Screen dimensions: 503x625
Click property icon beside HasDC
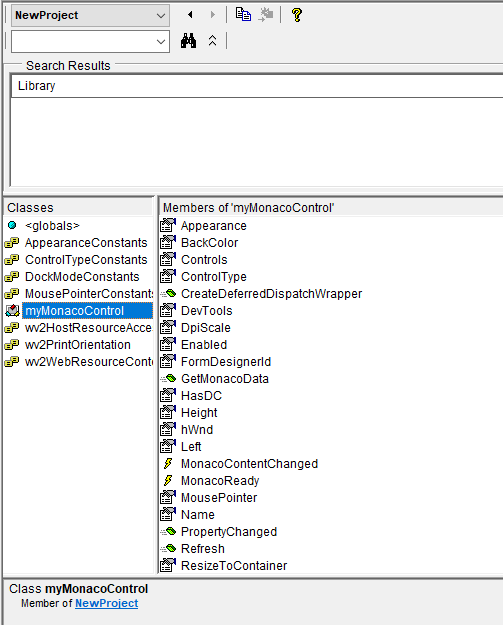click(x=168, y=395)
